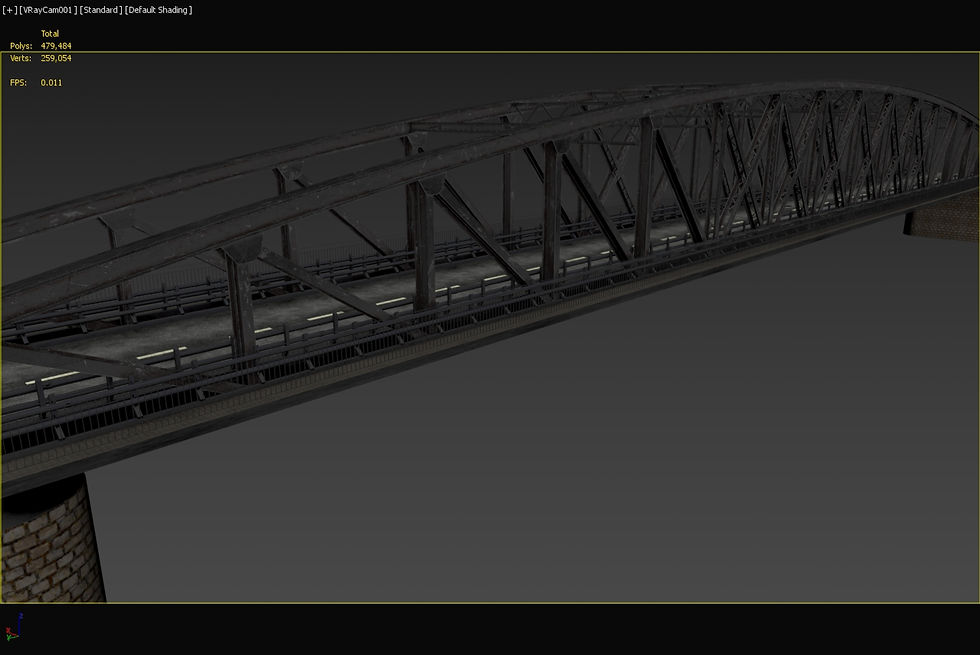Select the Verts count value 259,054
Image resolution: width=980 pixels, height=655 pixels.
pyautogui.click(x=56, y=58)
